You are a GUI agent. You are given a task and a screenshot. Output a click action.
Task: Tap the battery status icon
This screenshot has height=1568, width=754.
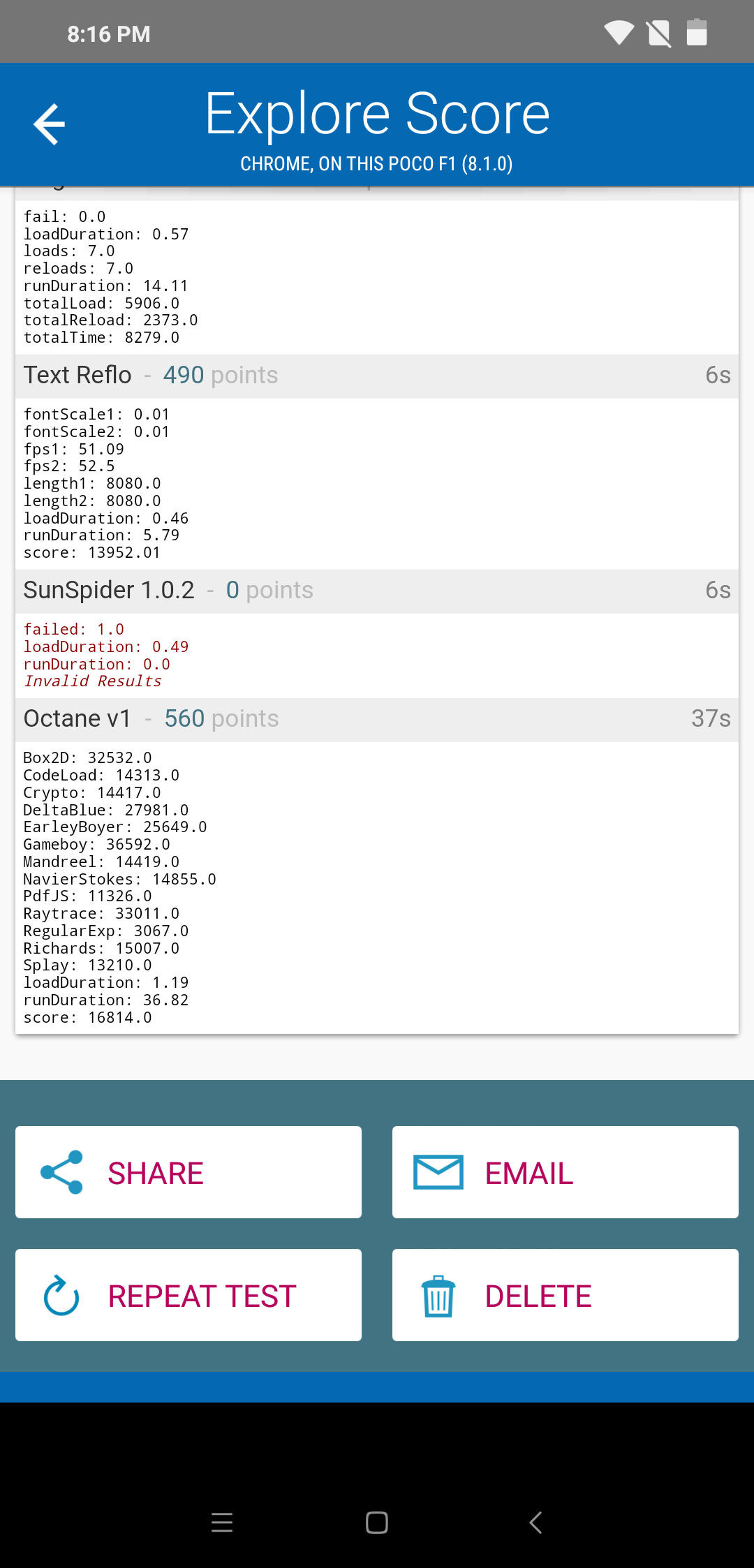pos(697,32)
